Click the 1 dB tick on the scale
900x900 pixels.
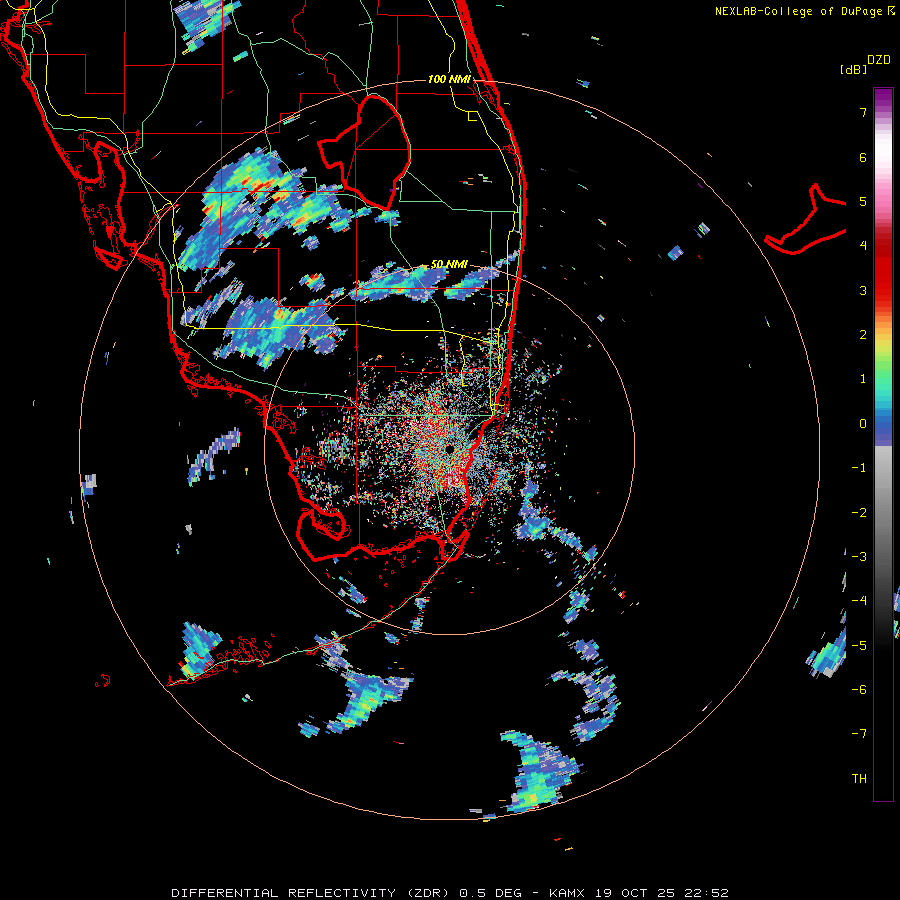(x=863, y=379)
